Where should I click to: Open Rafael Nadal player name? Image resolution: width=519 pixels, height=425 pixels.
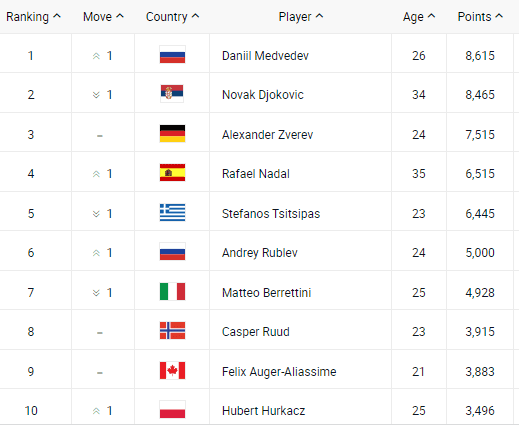pyautogui.click(x=256, y=174)
